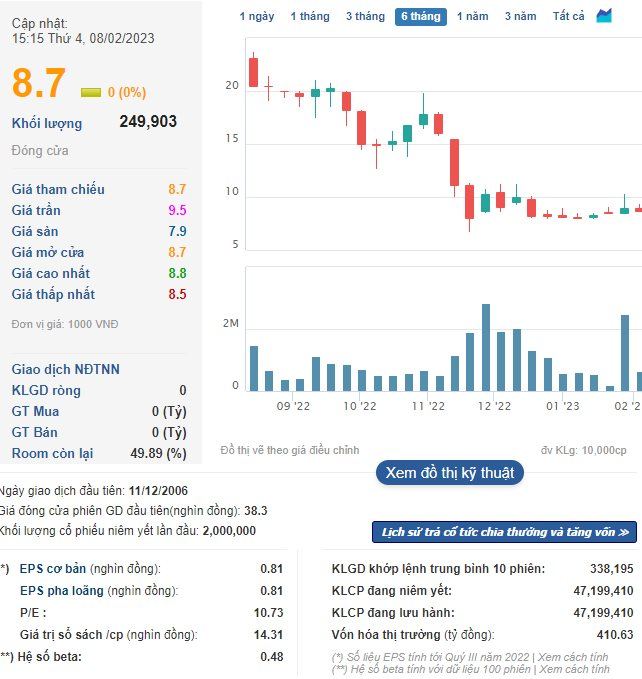Click the yellow unchanged-price indicator bar
The height and width of the screenshot is (679, 642).
tap(90, 92)
